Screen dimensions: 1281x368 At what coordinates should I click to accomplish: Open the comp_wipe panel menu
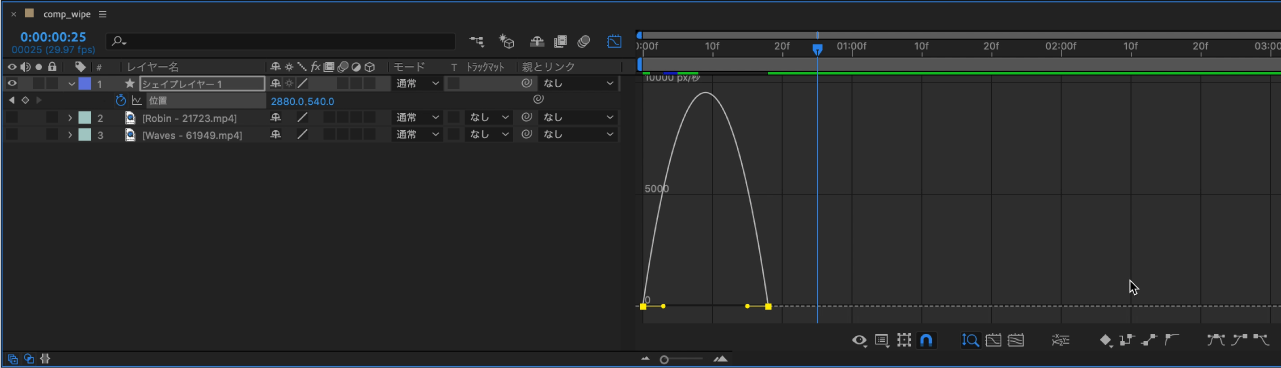click(103, 14)
